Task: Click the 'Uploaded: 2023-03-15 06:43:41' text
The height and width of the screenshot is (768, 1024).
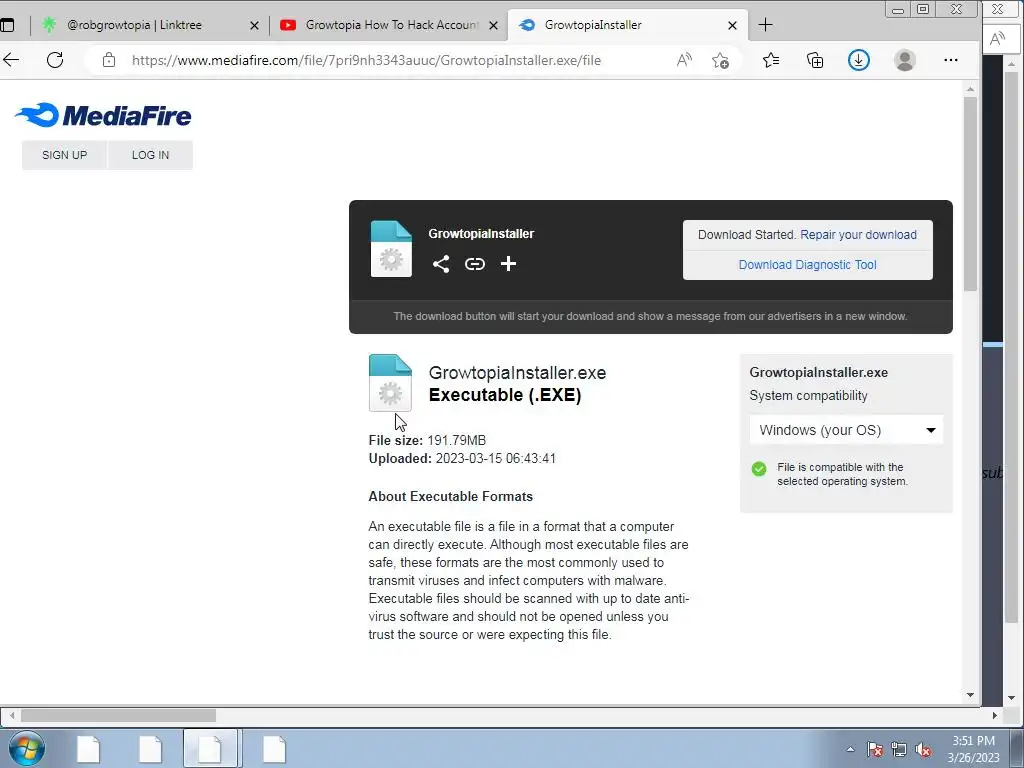Action: tap(462, 458)
